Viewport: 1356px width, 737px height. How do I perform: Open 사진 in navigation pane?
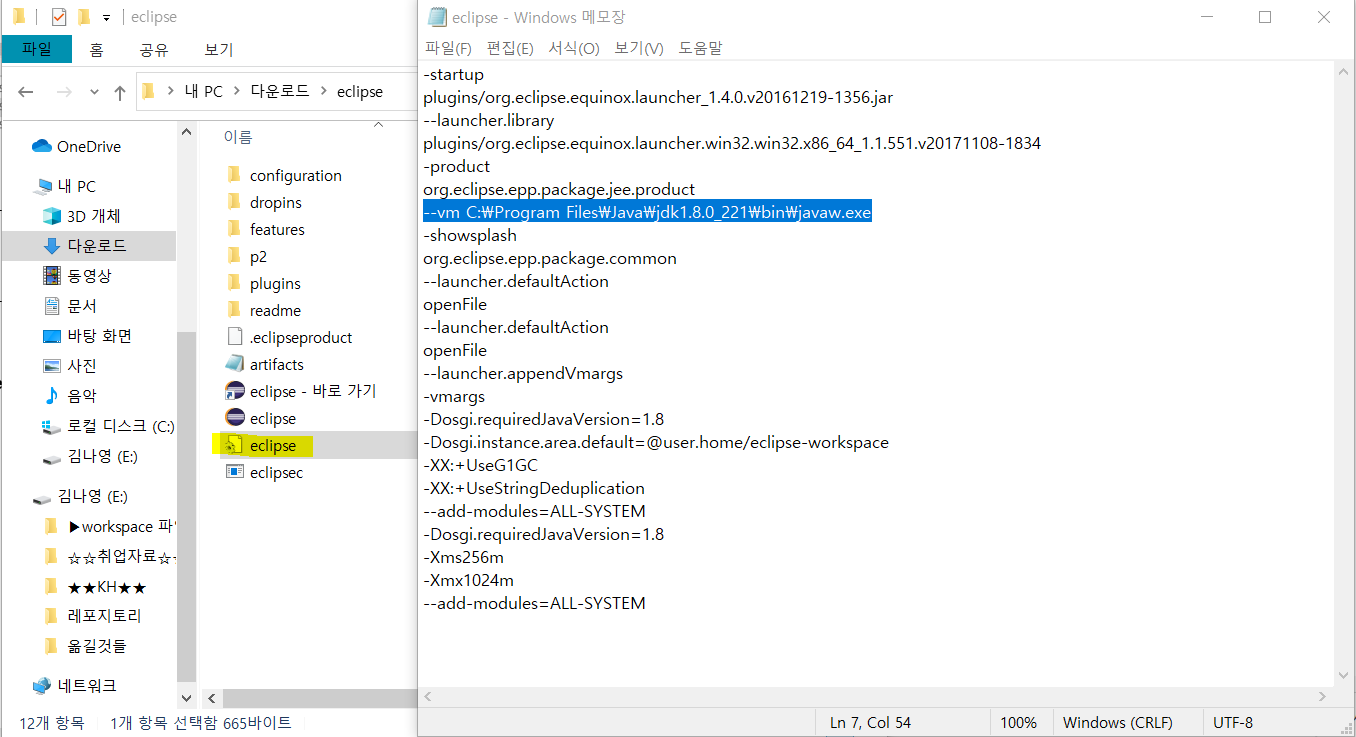pyautogui.click(x=82, y=366)
